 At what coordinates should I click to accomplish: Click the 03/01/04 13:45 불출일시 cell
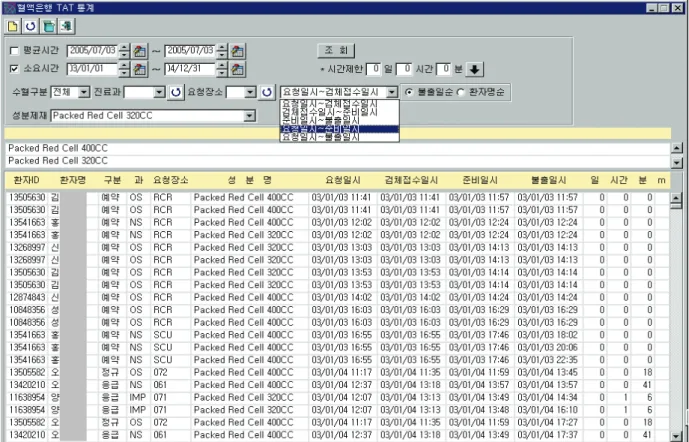548,372
